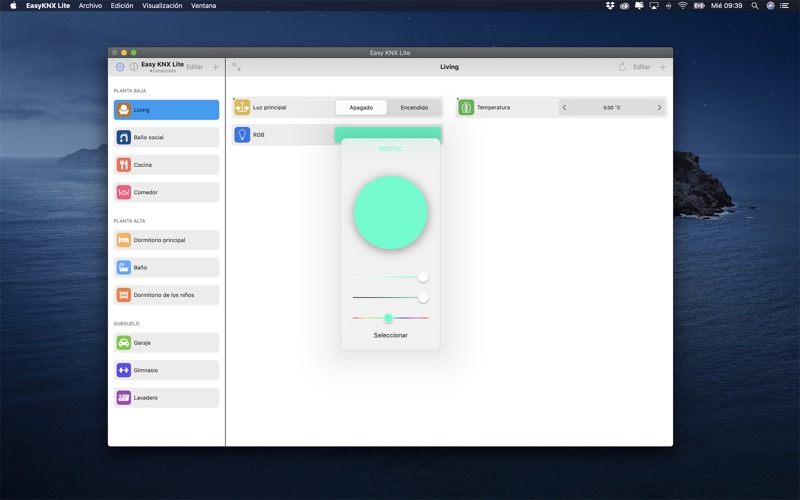
Task: Click the Living armchair icon
Action: click(123, 110)
